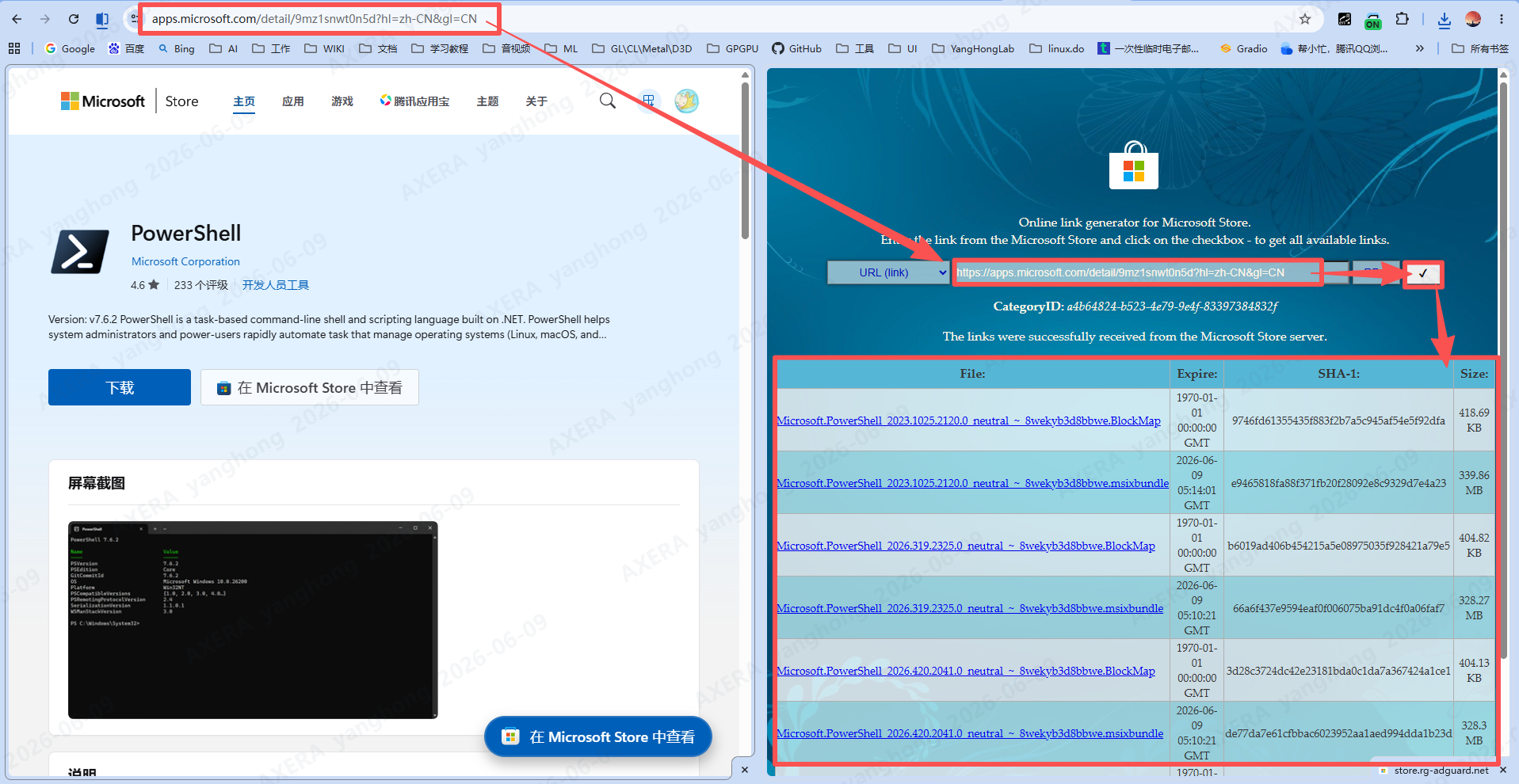This screenshot has width=1519, height=784.
Task: Click the floating 在 Microsoft Store 中查看 button
Action: [x=598, y=736]
